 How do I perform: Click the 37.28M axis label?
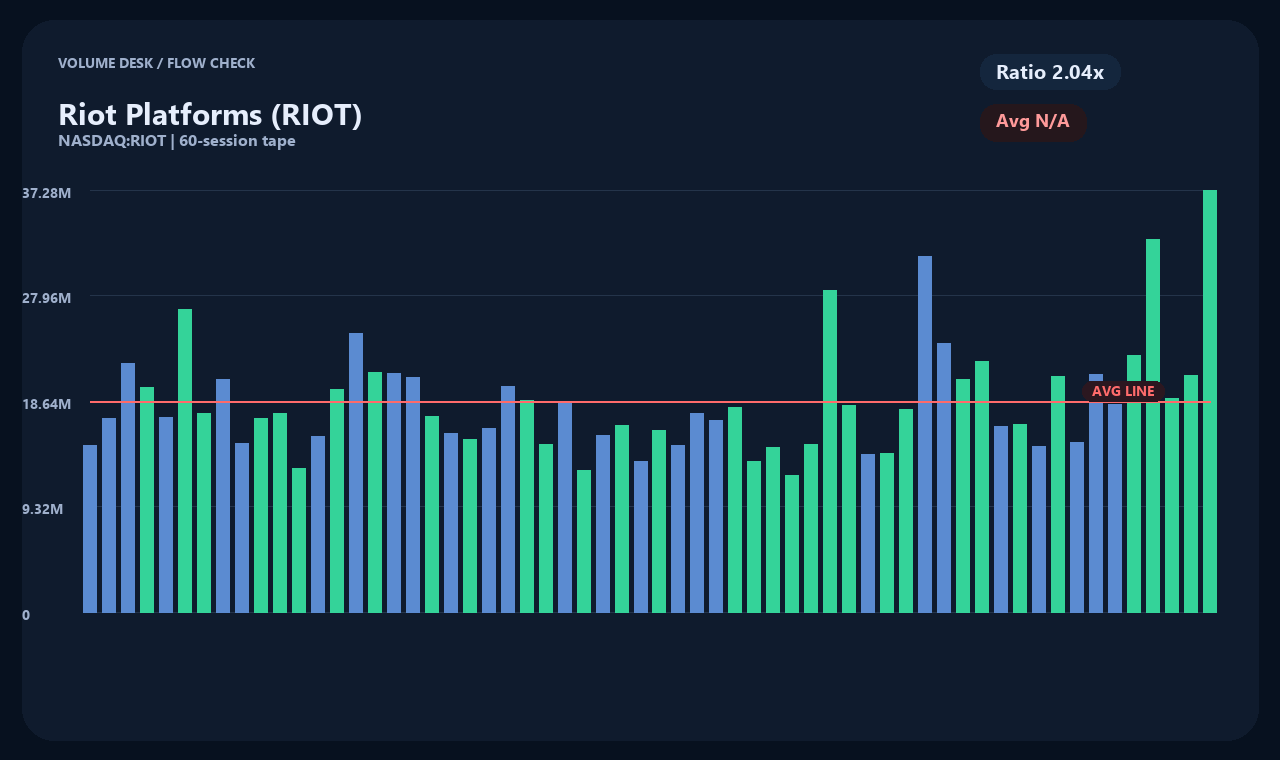click(x=47, y=192)
